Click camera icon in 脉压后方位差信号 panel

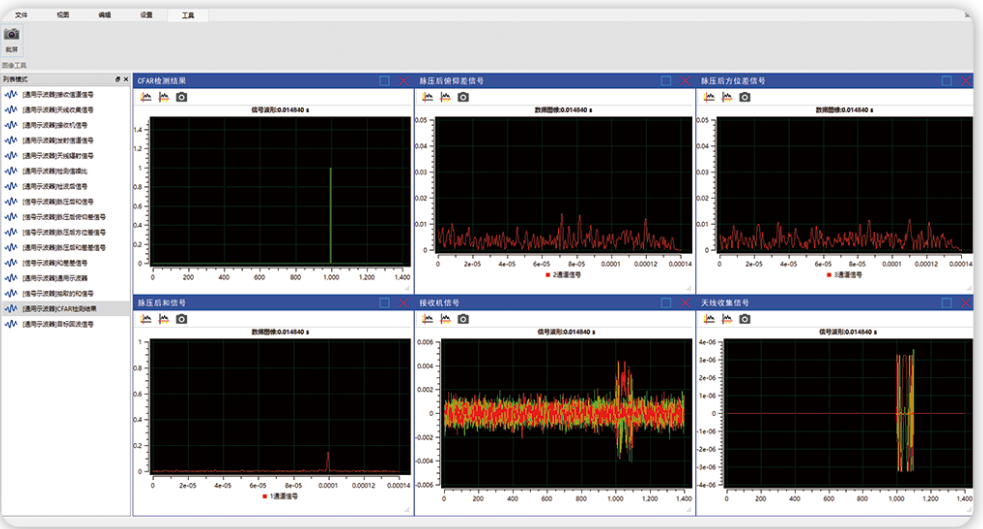click(x=744, y=97)
